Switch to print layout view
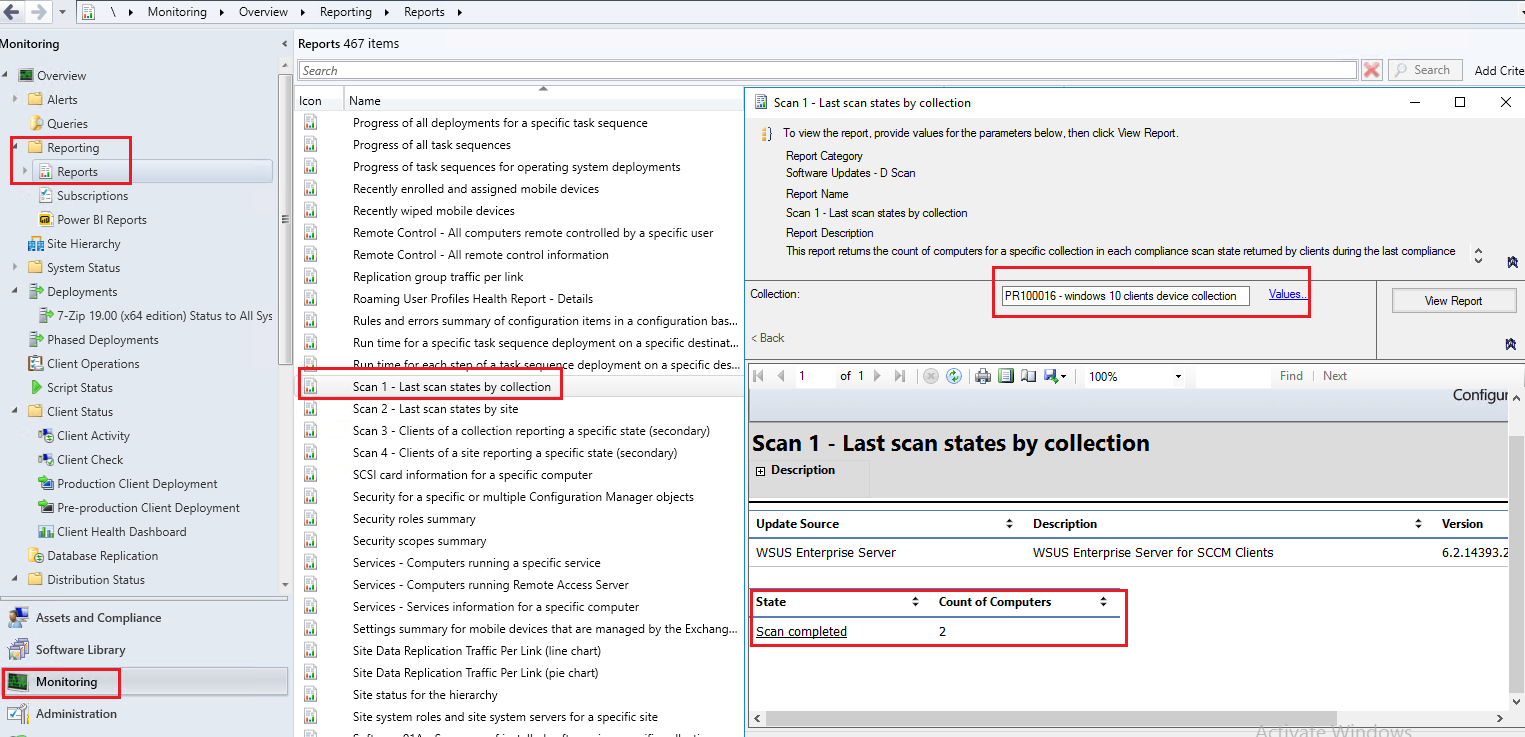This screenshot has height=737, width=1525. pyautogui.click(x=1006, y=376)
